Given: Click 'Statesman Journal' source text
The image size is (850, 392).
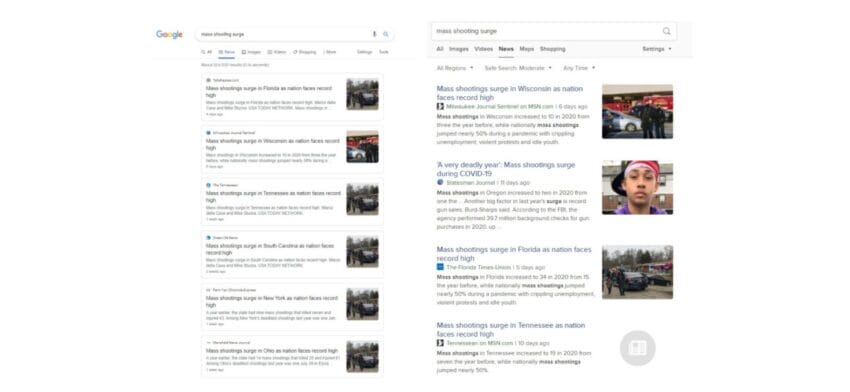Looking at the screenshot, I should (x=471, y=183).
